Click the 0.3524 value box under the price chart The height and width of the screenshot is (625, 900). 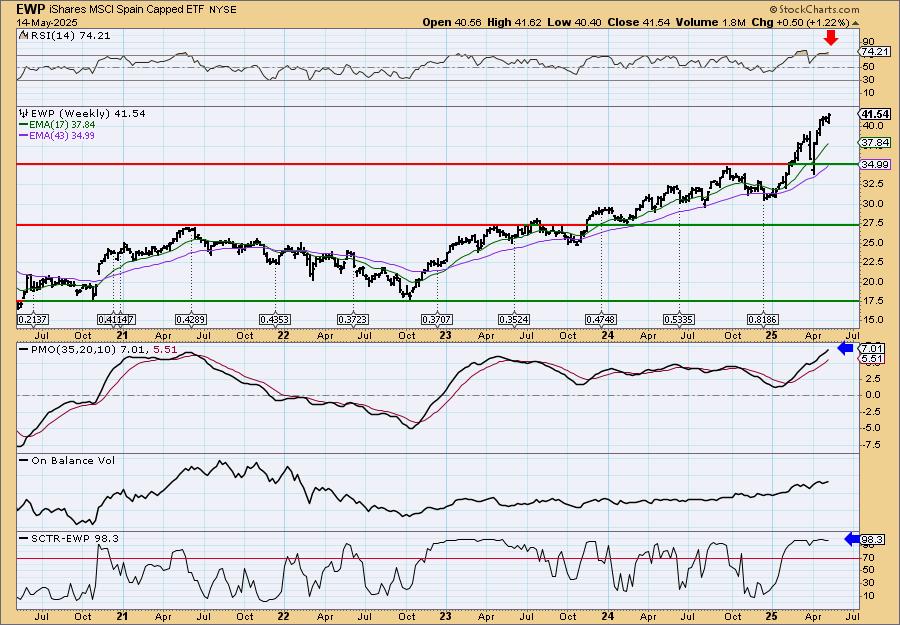click(514, 320)
